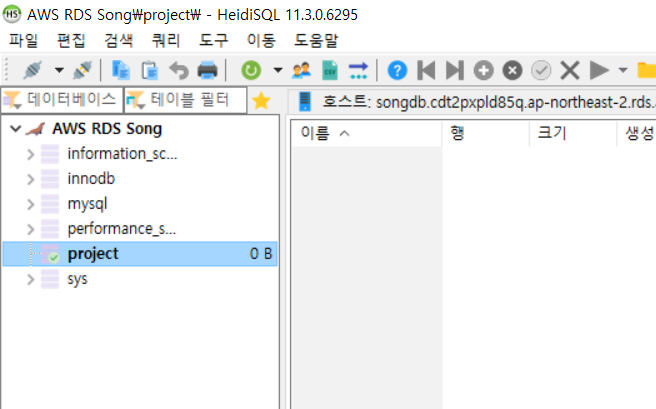Click the CSV import icon
Image resolution: width=656 pixels, height=409 pixels.
(330, 70)
